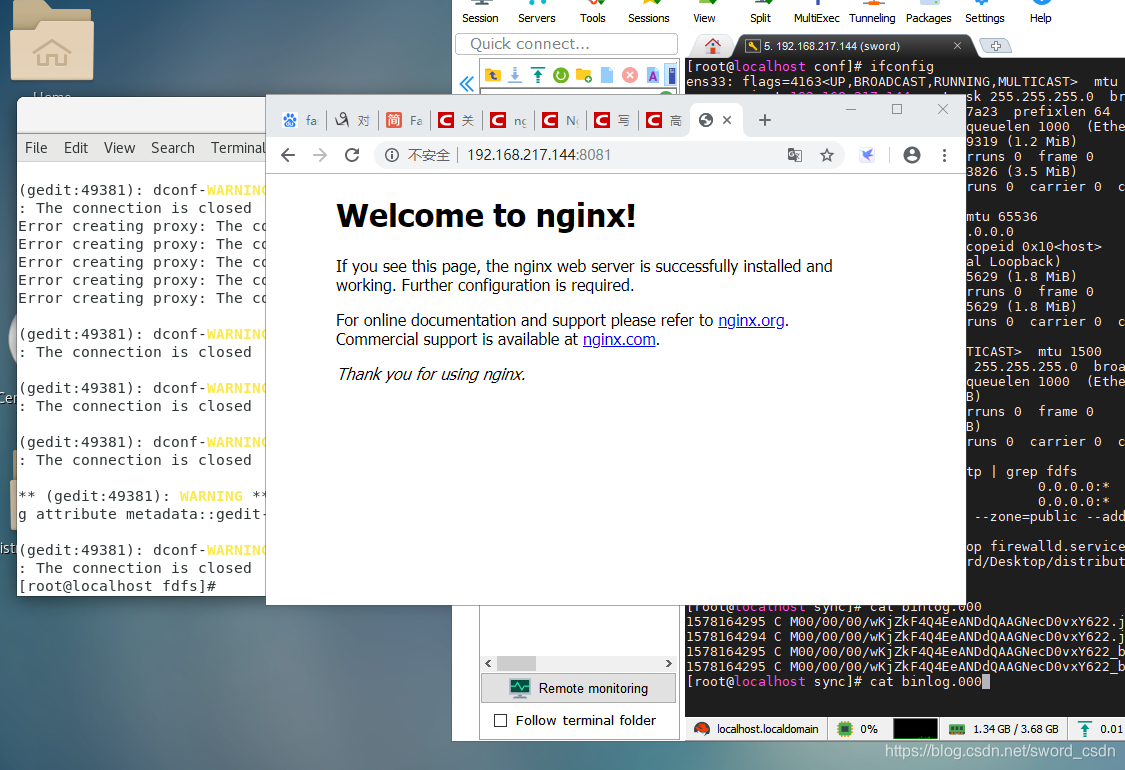Click scrollbar right arrow in SFTP panel
This screenshot has width=1125, height=770.
668,664
